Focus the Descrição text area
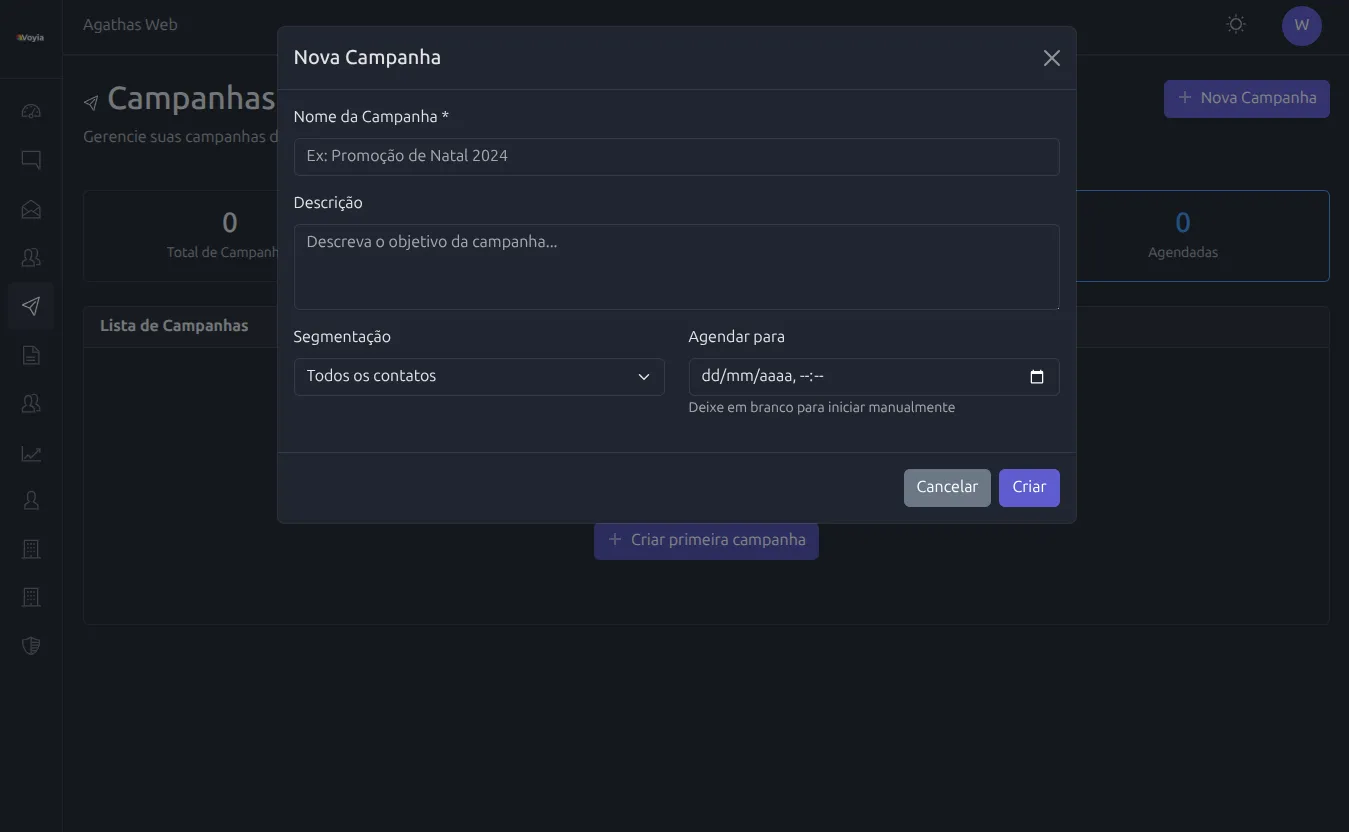This screenshot has width=1349, height=832. click(x=676, y=267)
